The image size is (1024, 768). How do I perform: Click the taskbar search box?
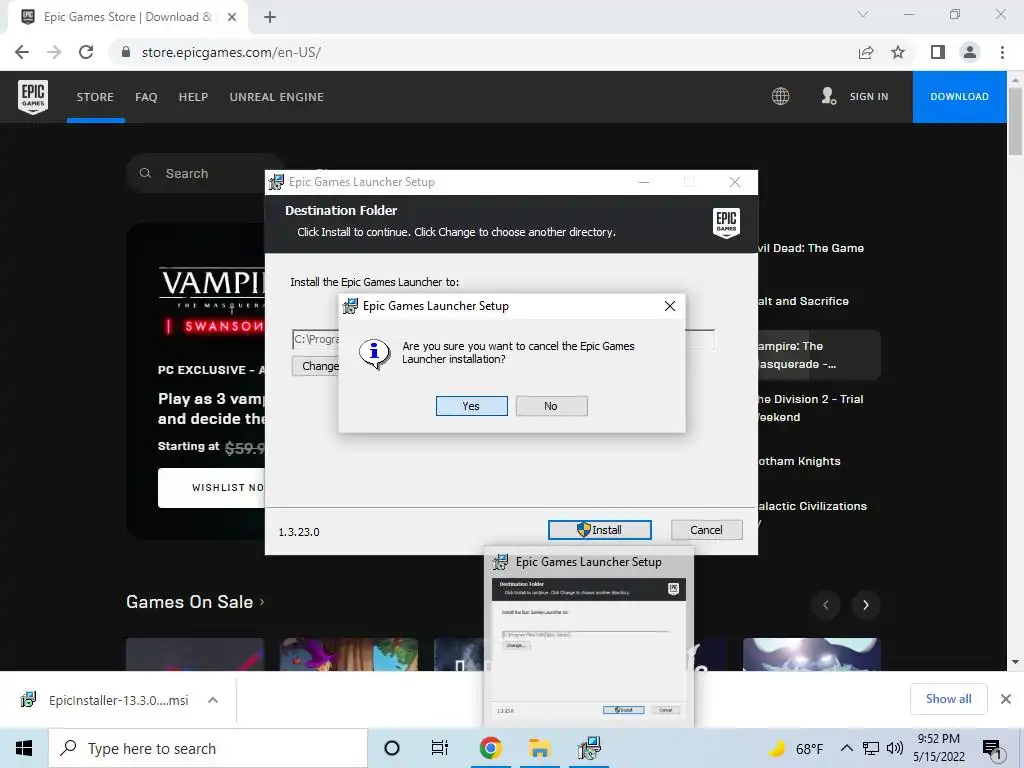[x=208, y=748]
